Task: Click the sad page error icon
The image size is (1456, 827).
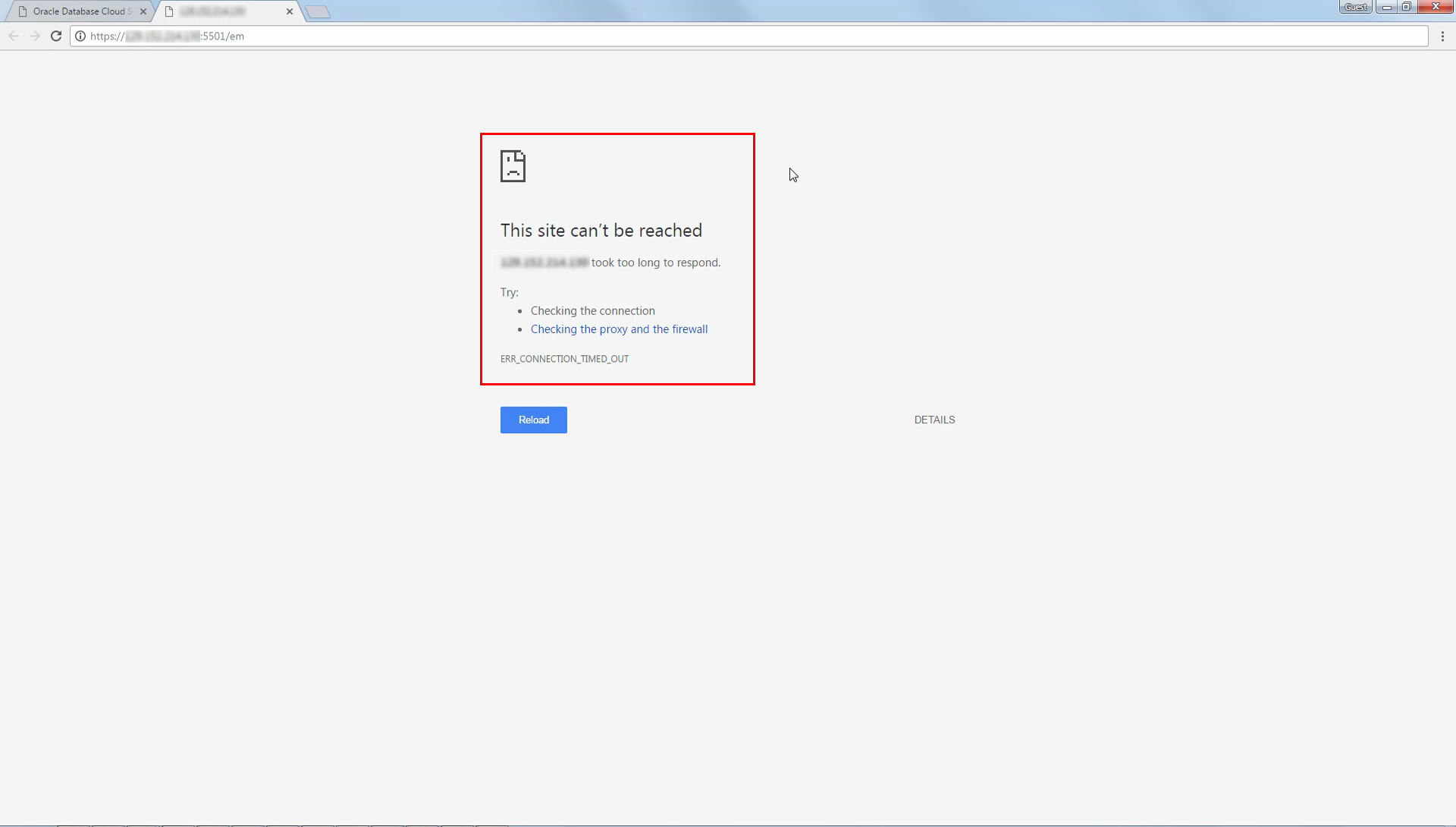Action: pyautogui.click(x=513, y=166)
